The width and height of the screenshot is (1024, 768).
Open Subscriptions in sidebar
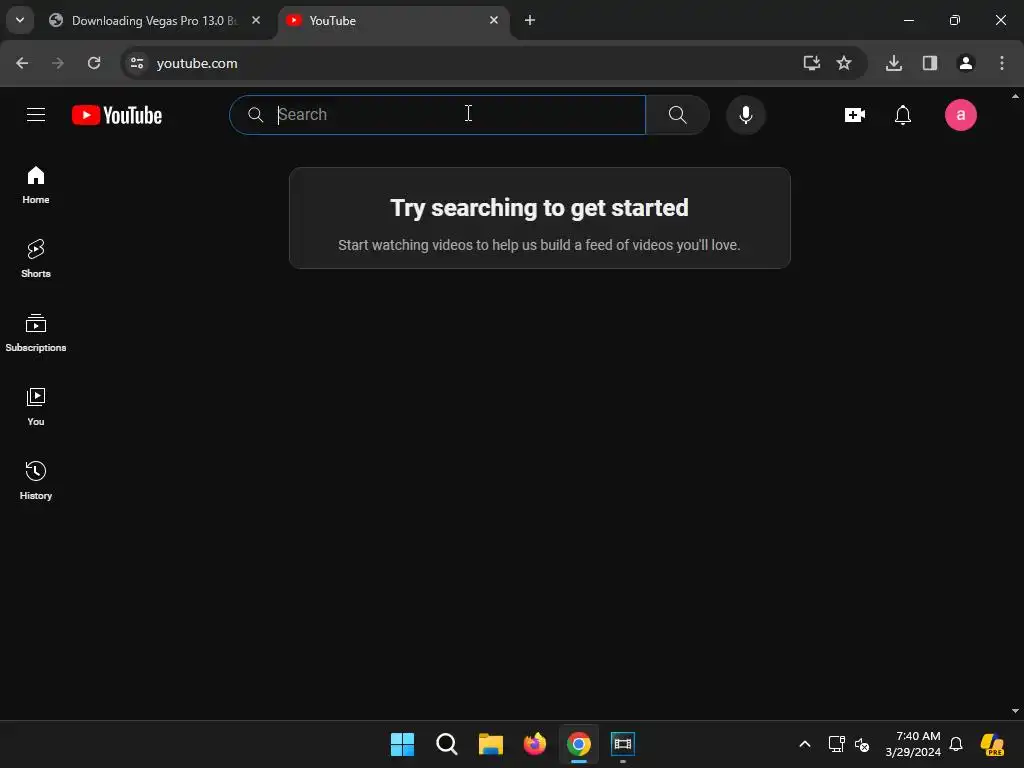click(36, 332)
